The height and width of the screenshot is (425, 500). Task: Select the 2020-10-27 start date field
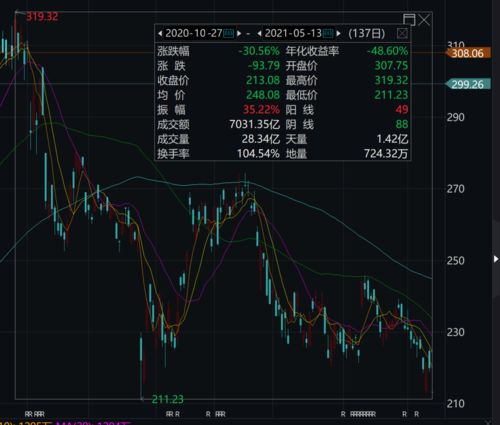[194, 33]
